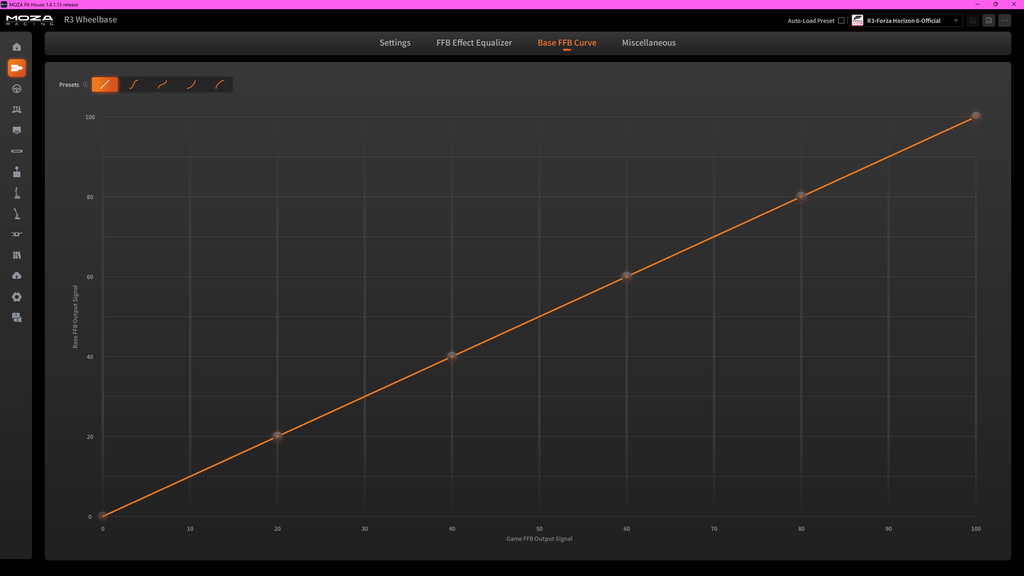Select the inverted S-curve FFB preset
Viewport: 1024px width, 576px height.
click(162, 84)
